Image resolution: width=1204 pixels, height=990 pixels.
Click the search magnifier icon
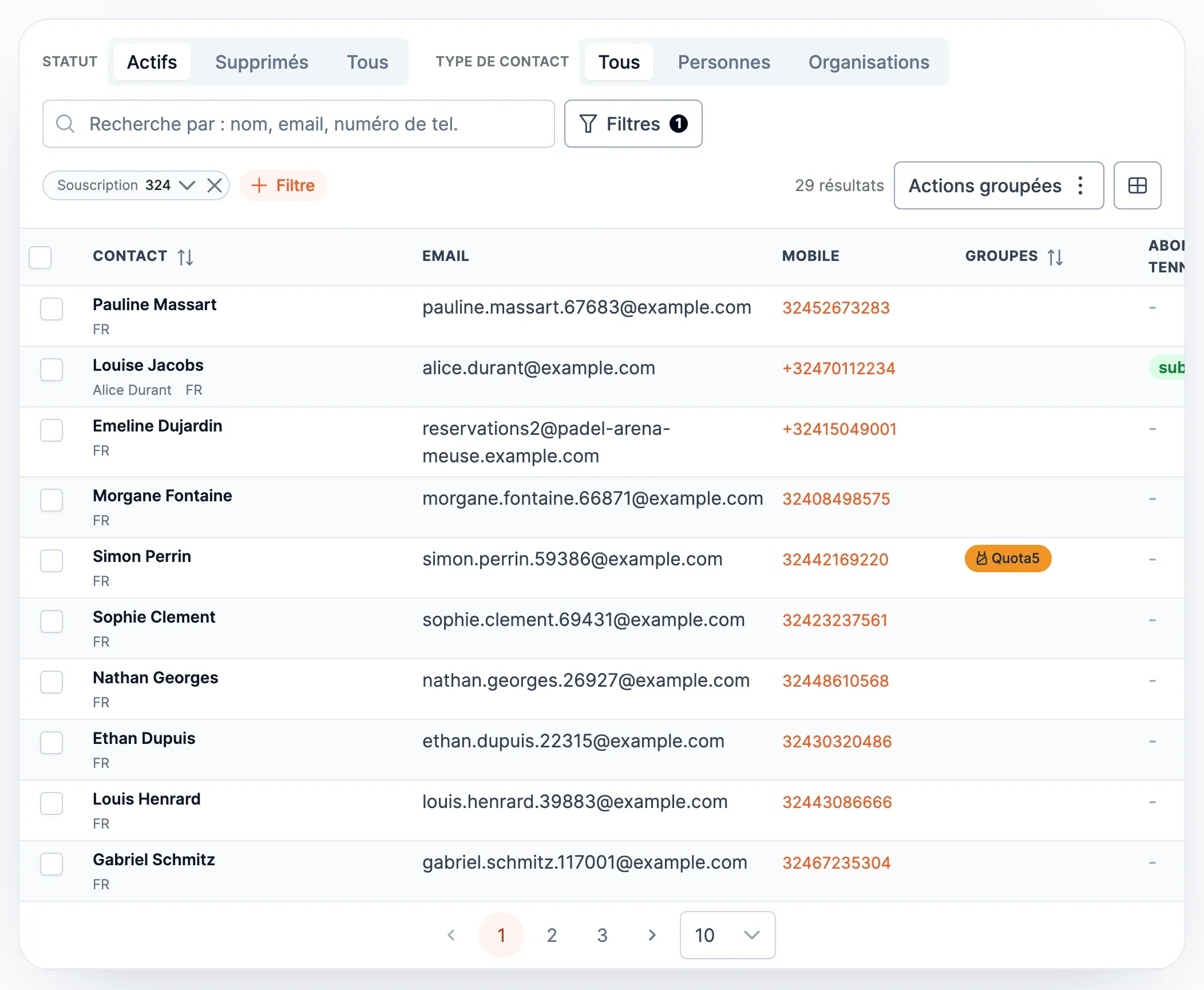pyautogui.click(x=65, y=124)
